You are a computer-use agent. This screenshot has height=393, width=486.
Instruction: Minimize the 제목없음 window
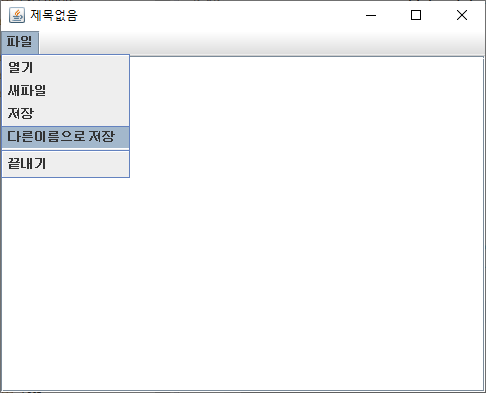pyautogui.click(x=371, y=15)
